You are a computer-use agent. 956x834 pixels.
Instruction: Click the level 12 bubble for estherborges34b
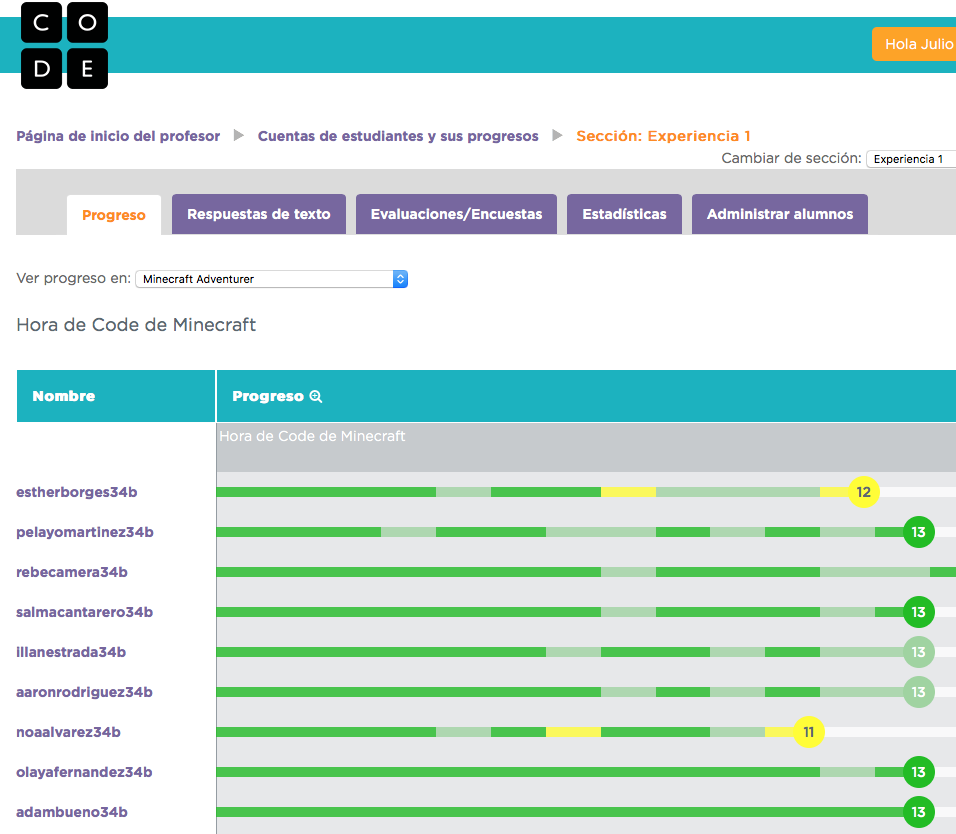coord(863,492)
